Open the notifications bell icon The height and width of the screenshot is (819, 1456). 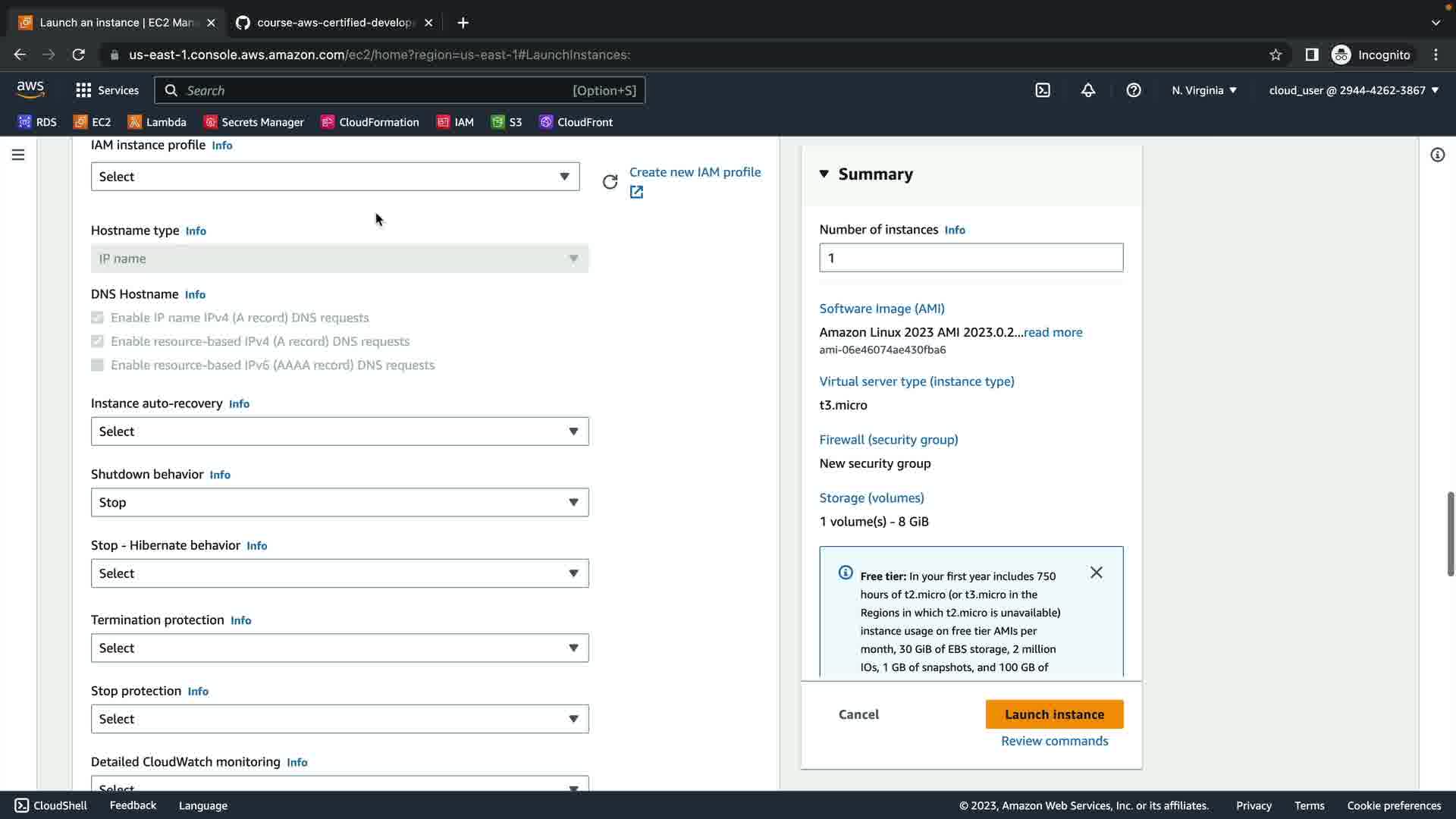[1087, 90]
